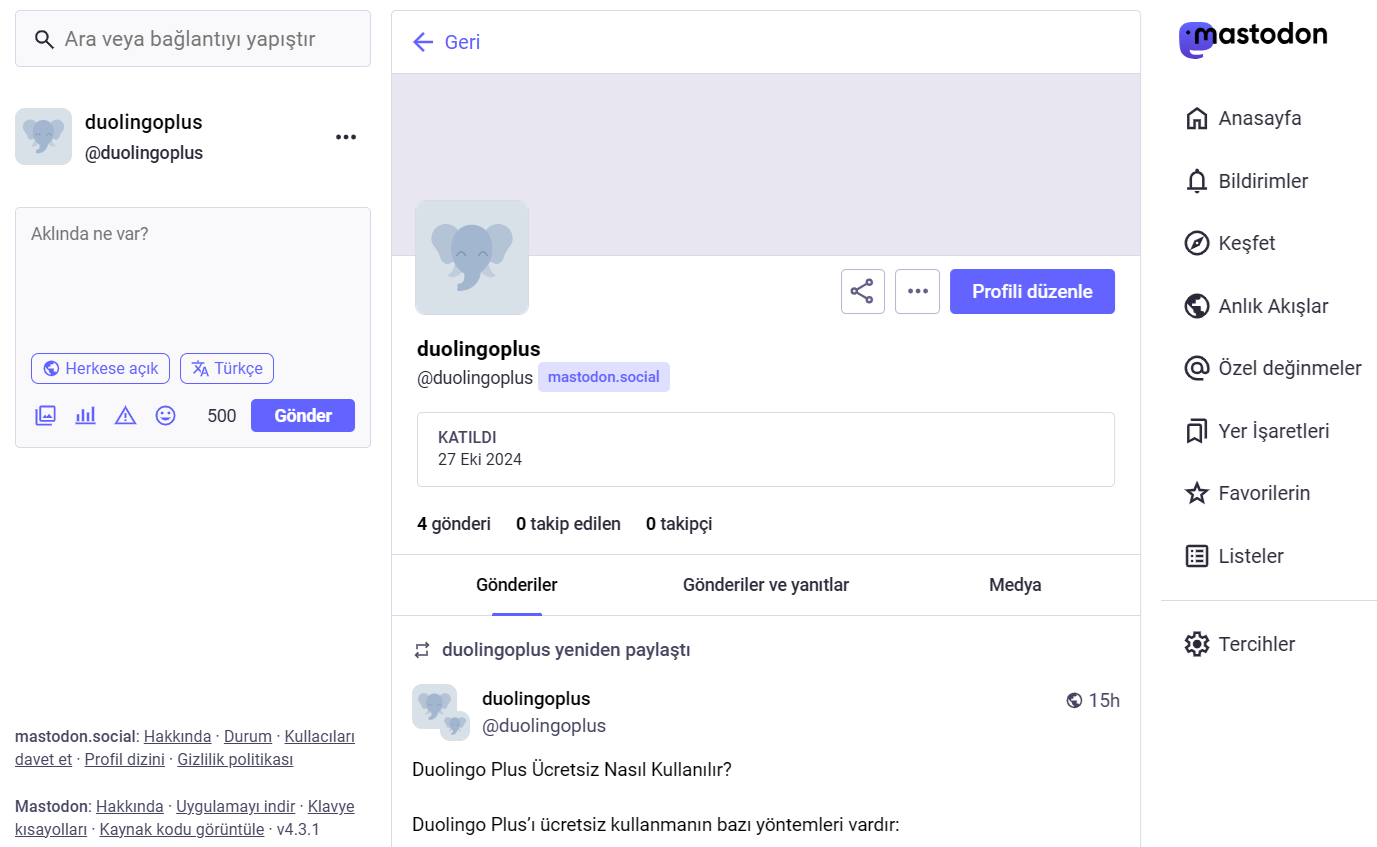Click the Listeler list icon

click(x=1196, y=556)
